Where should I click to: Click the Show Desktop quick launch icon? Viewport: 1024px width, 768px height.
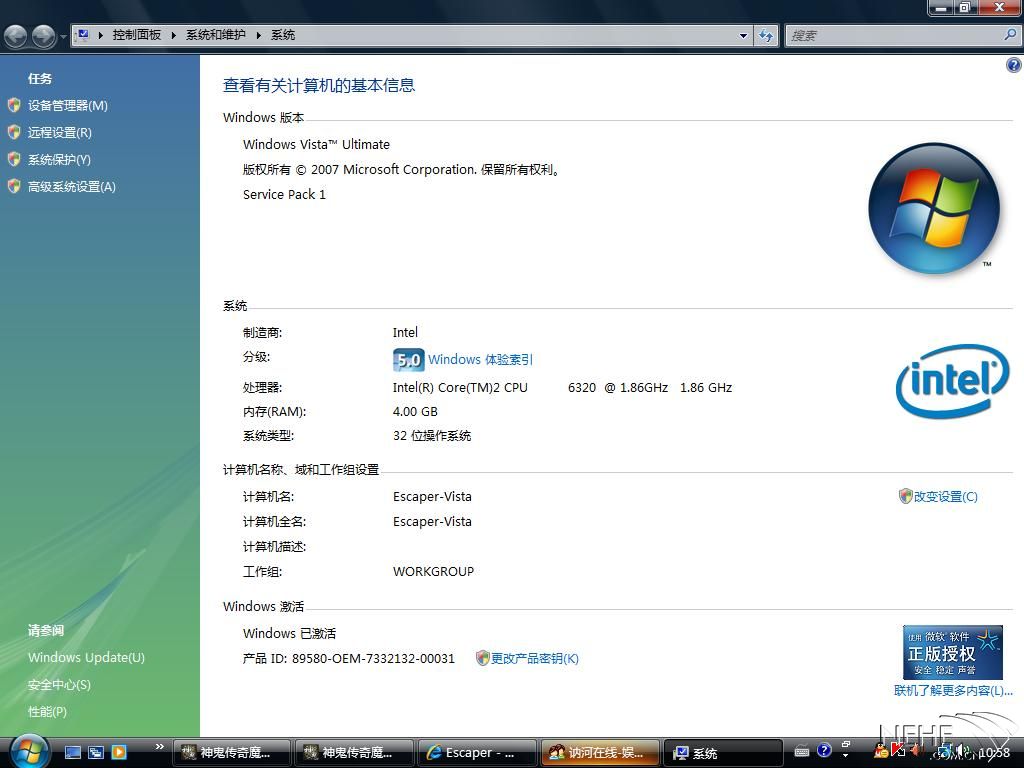(73, 752)
